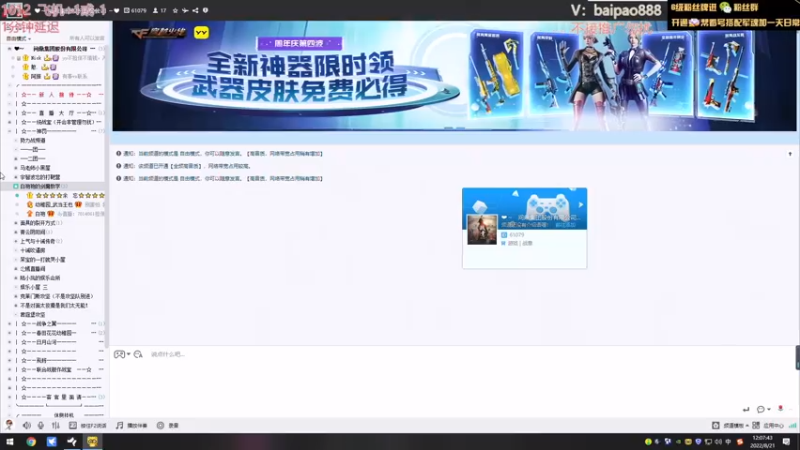Select the 新人接待 channel row
Image resolution: width=800 pixels, height=450 pixels.
click(x=56, y=94)
